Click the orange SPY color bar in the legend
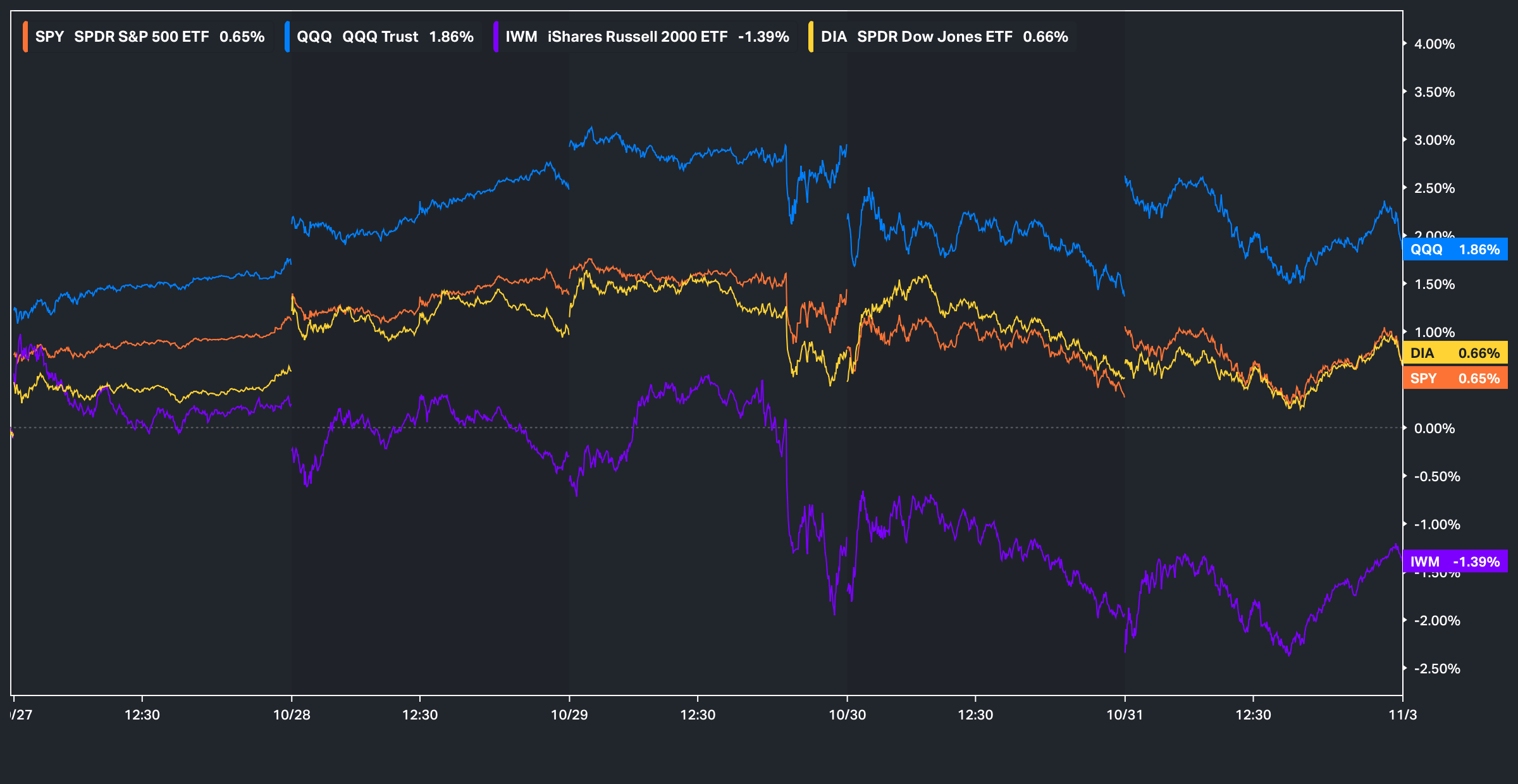The width and height of the screenshot is (1518, 784). coord(25,37)
